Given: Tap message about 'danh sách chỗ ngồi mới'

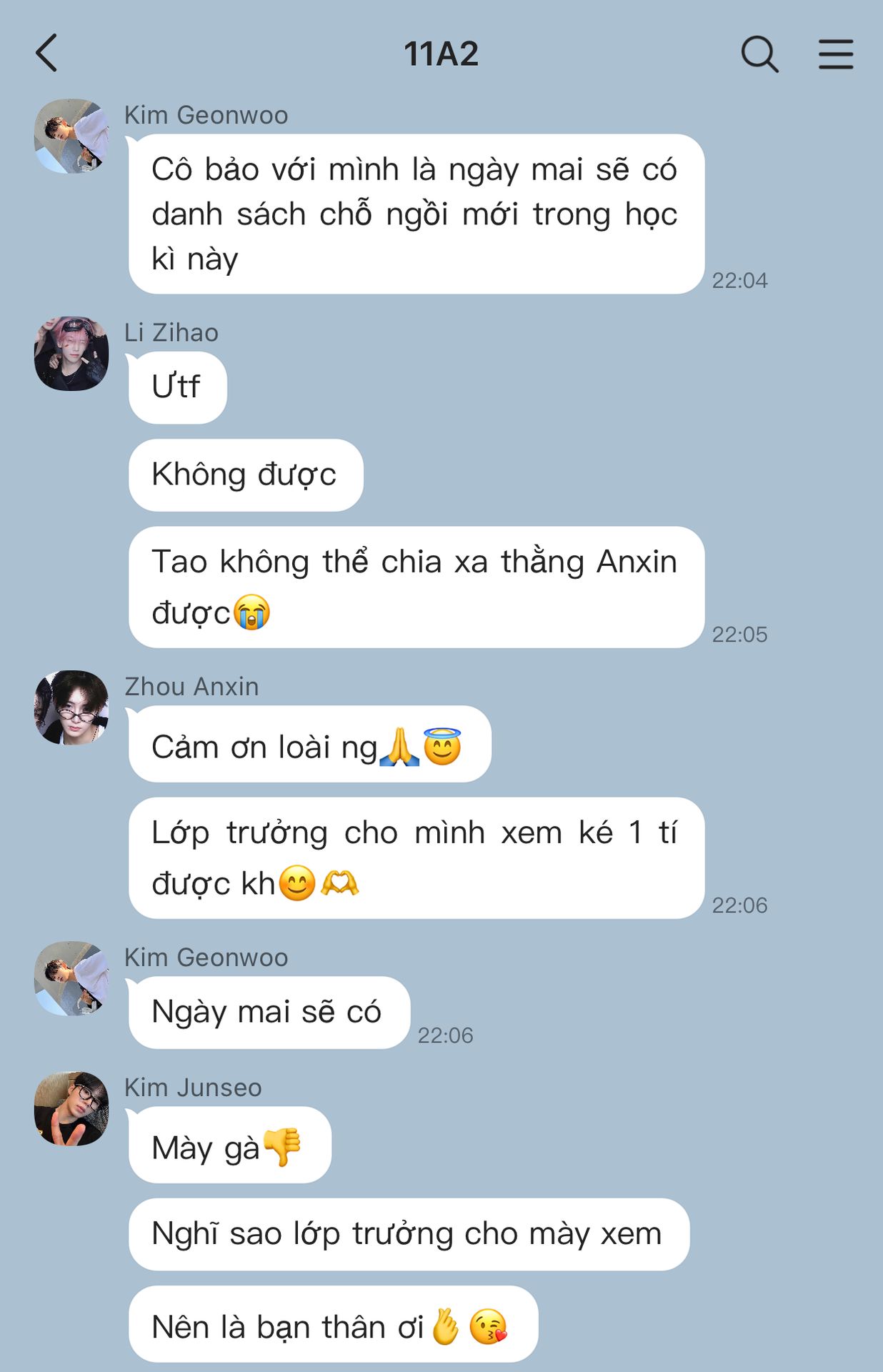Looking at the screenshot, I should pyautogui.click(x=416, y=214).
